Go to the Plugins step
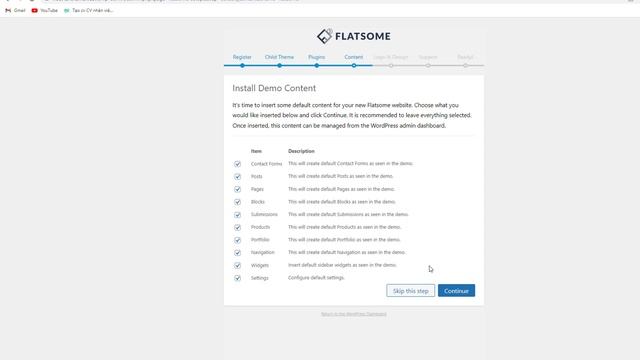This screenshot has height=360, width=640. point(317,57)
